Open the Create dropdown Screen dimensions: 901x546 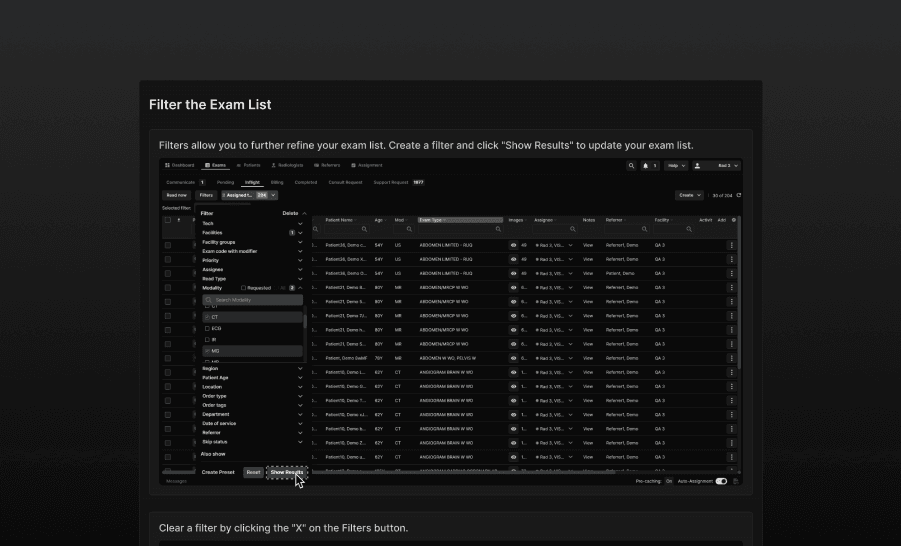point(689,195)
